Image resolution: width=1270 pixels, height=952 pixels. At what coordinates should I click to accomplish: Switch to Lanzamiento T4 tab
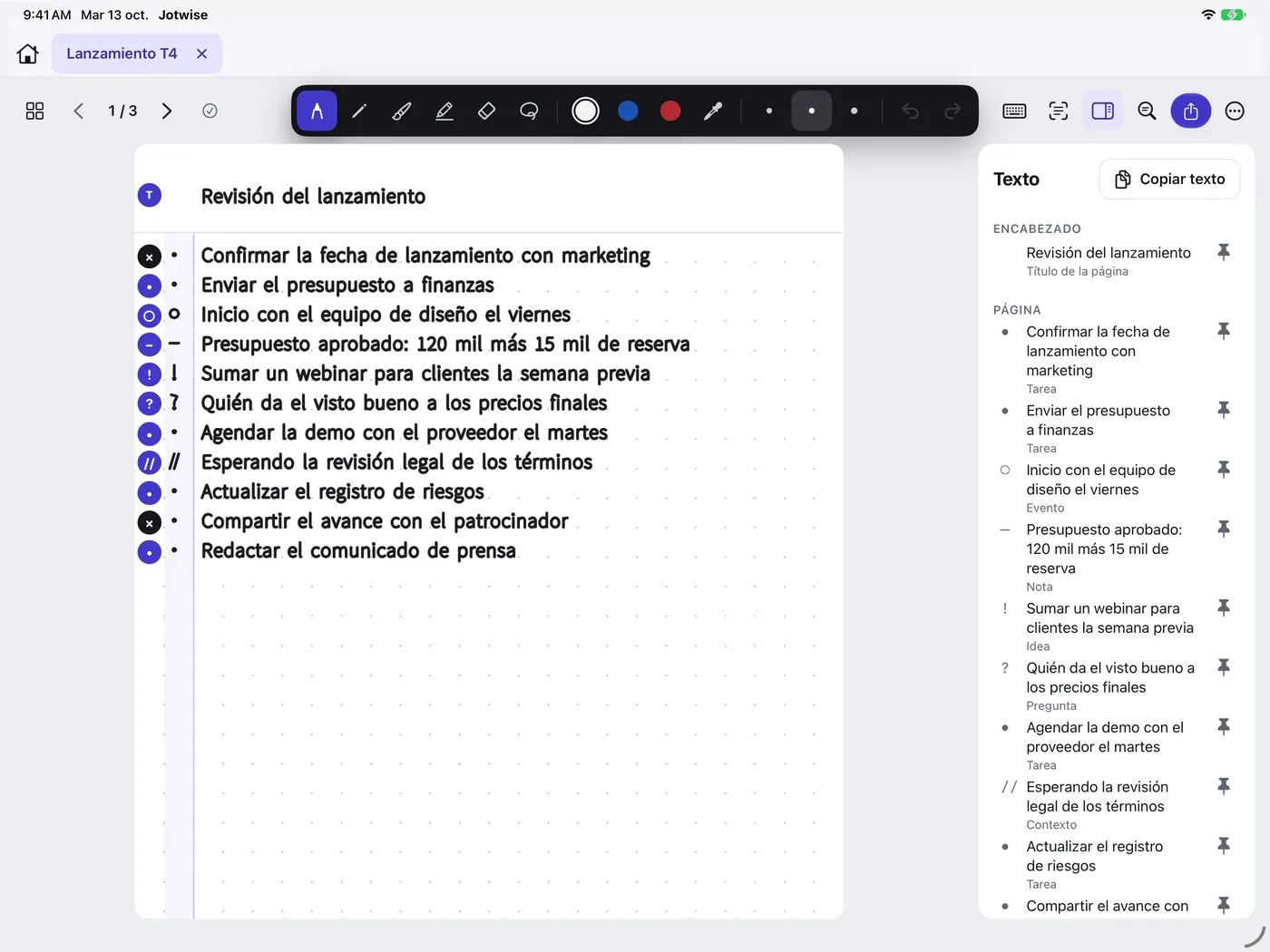[122, 53]
